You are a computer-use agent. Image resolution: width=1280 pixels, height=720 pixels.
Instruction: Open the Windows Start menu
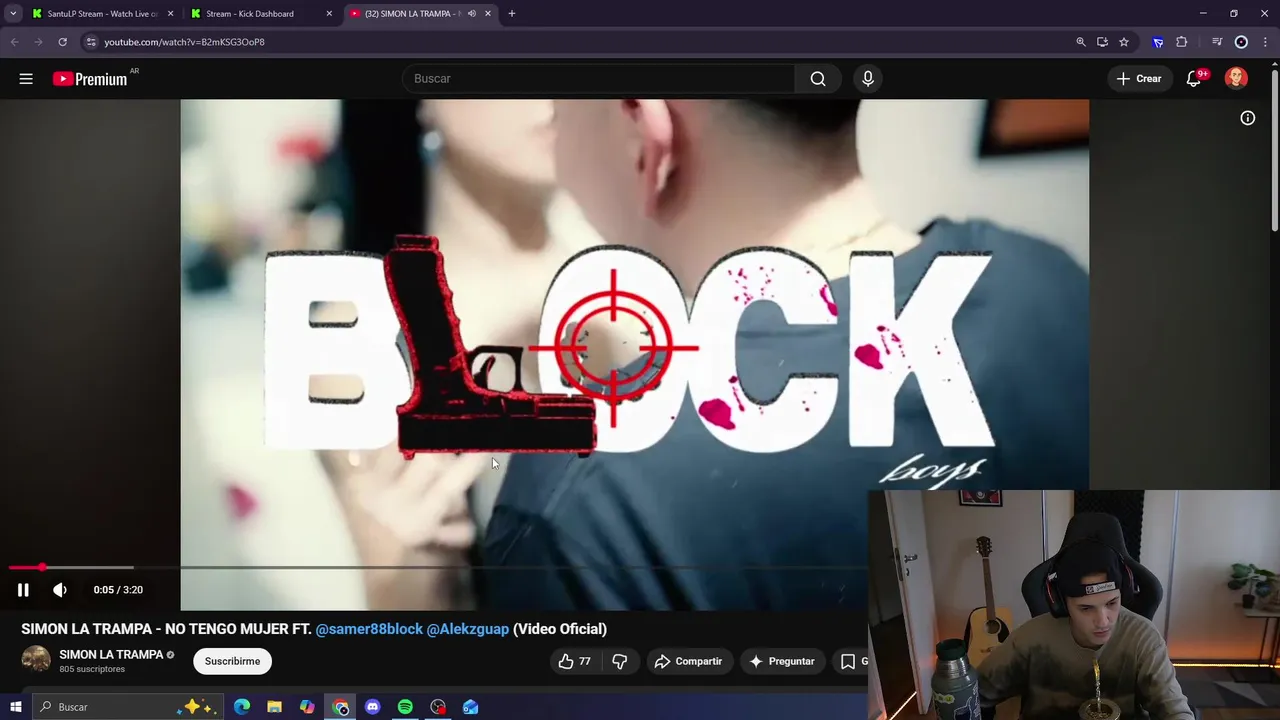coord(15,707)
